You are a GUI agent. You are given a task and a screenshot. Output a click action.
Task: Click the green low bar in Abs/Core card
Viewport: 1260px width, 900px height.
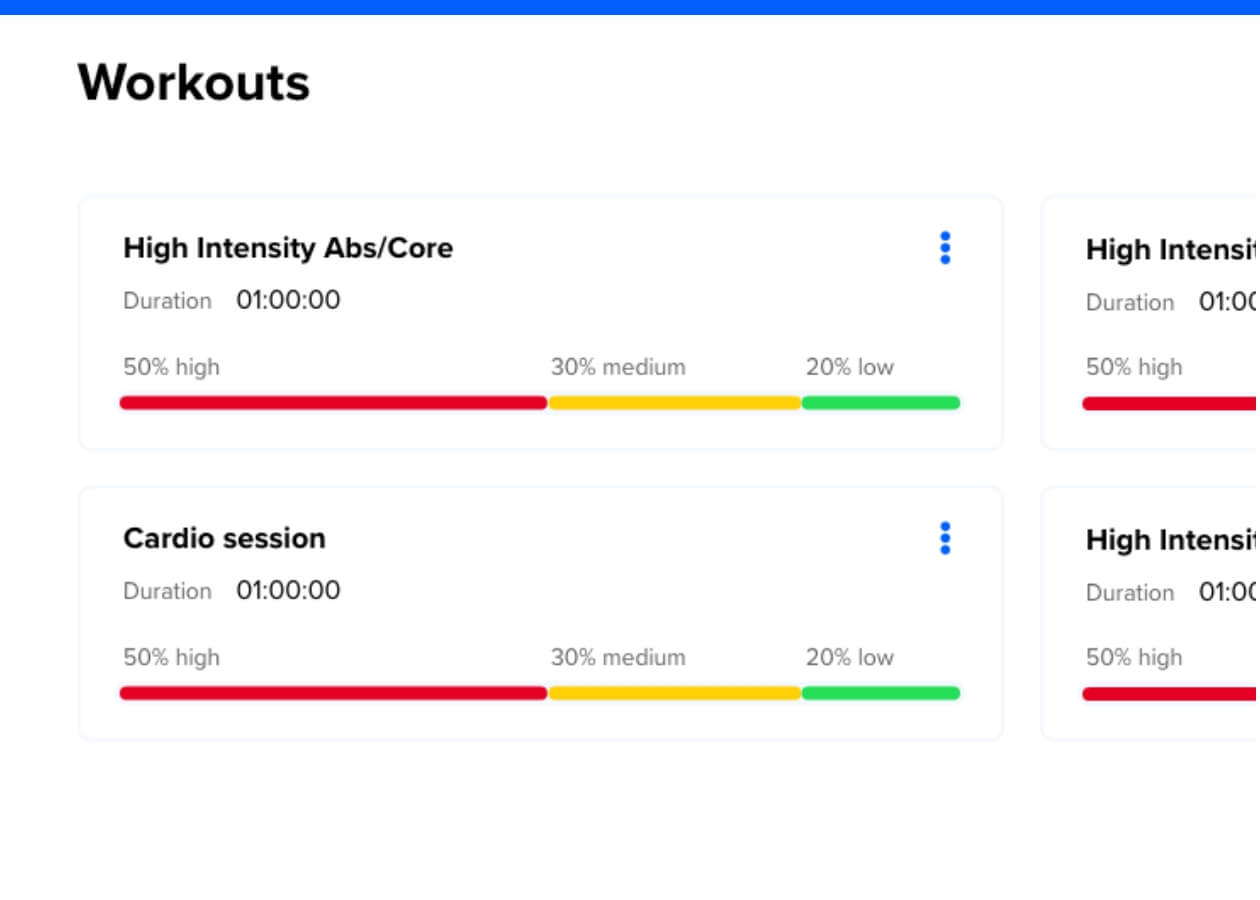[x=881, y=403]
